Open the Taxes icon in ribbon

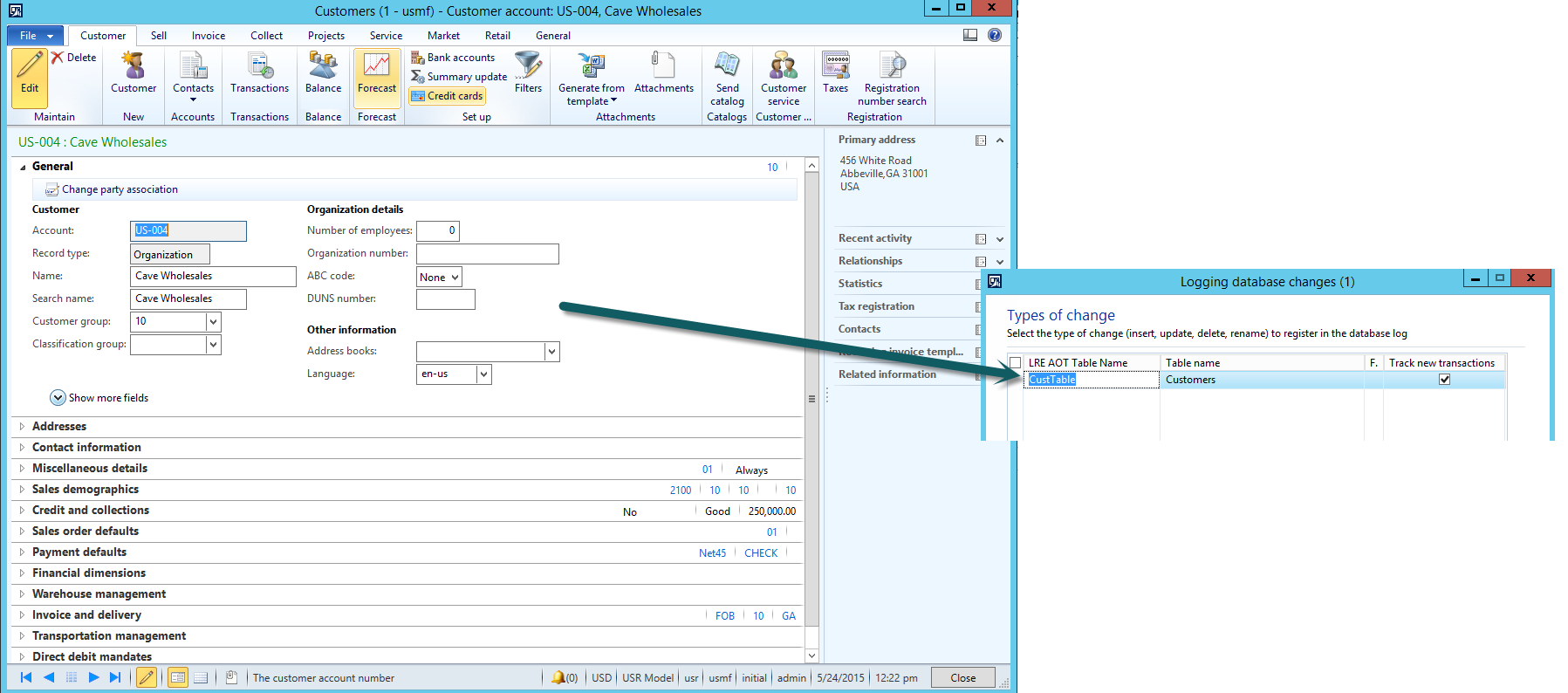[x=835, y=68]
